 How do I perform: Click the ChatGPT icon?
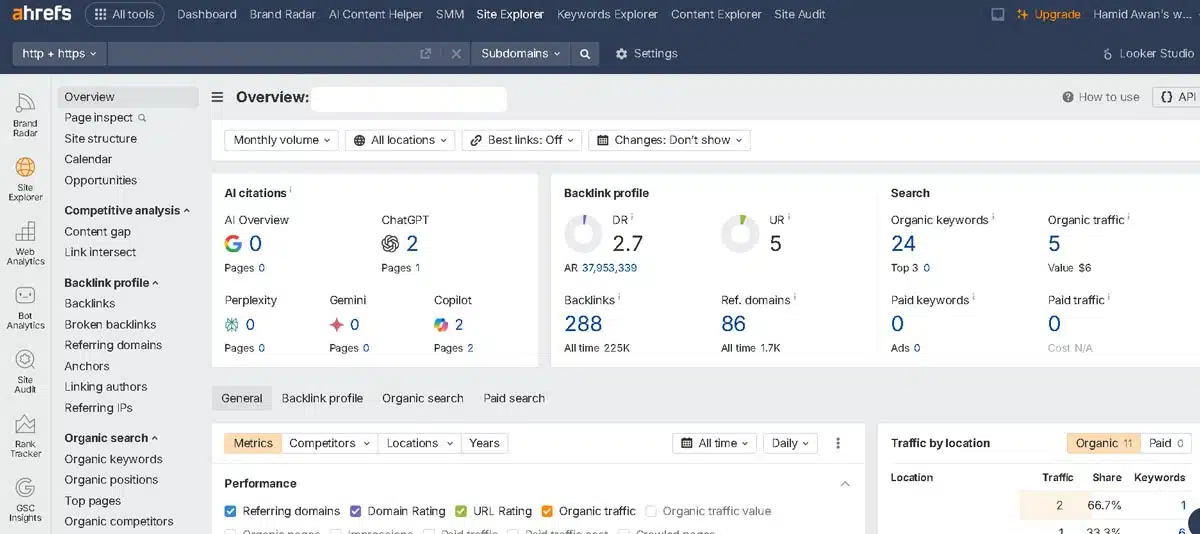tap(390, 243)
